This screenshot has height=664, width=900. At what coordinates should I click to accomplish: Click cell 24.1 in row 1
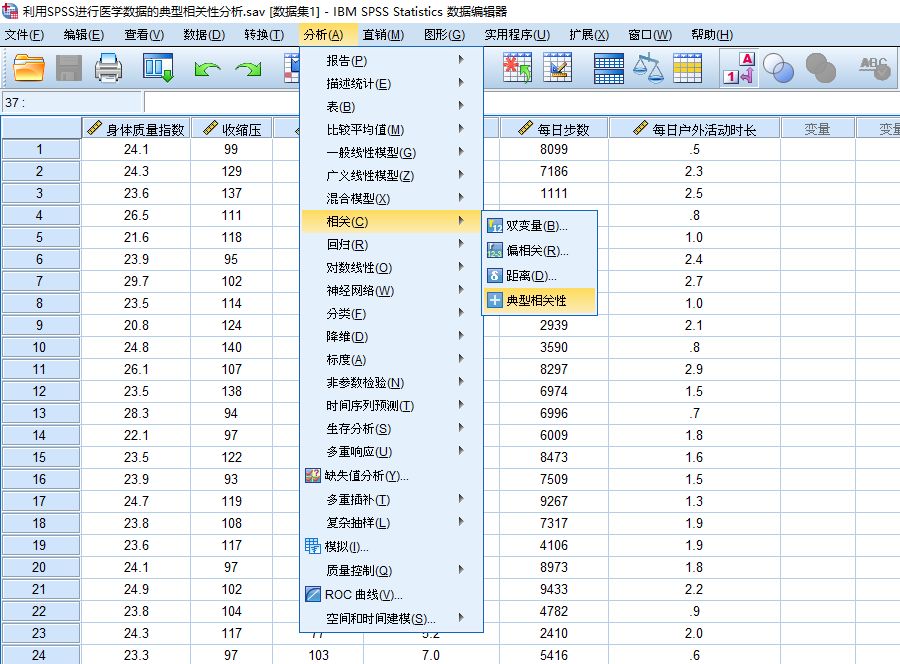click(x=136, y=149)
